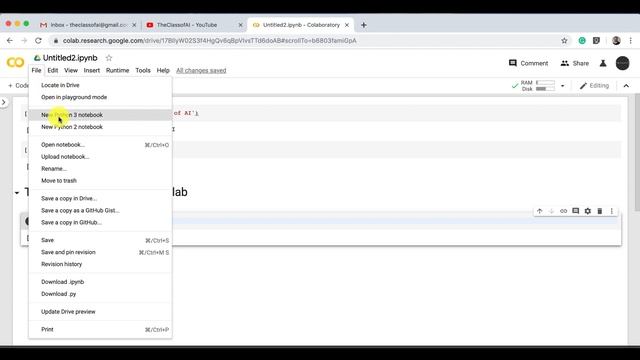The image size is (640, 360).
Task: Choose Upload notebook option
Action: pos(100,157)
